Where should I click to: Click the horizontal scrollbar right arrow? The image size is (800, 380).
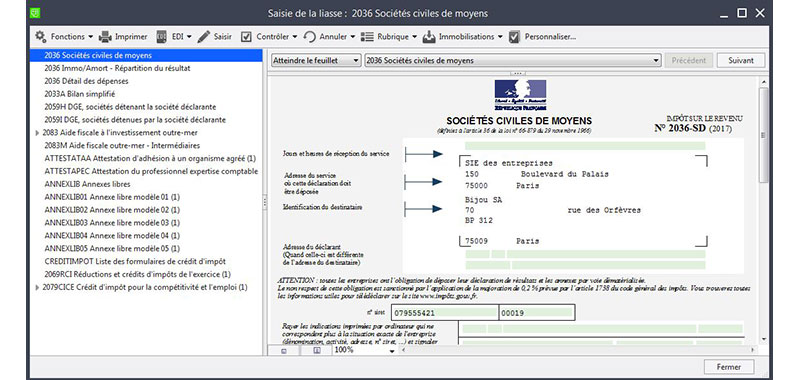coord(754,350)
